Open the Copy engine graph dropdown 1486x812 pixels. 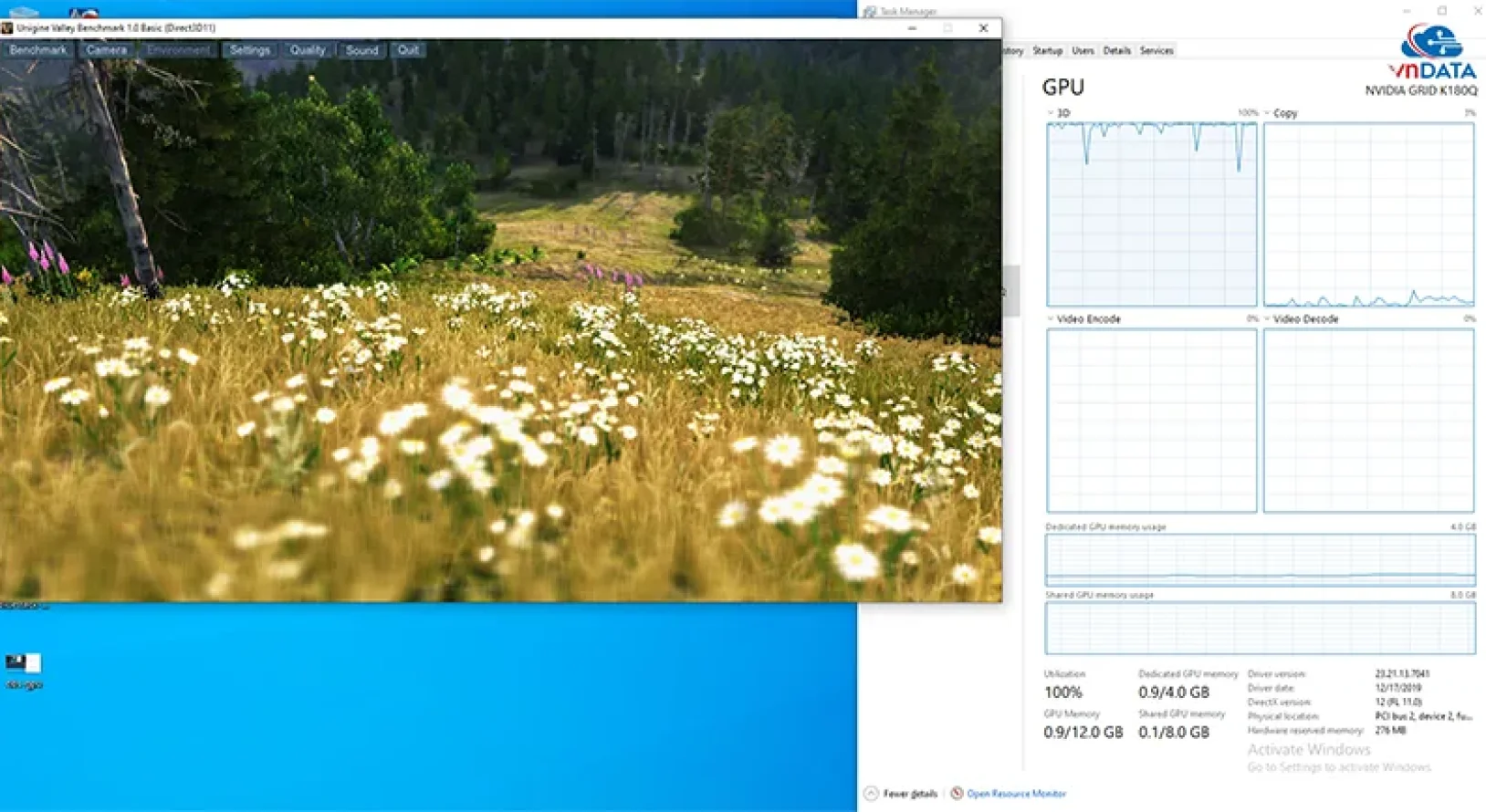click(x=1267, y=113)
